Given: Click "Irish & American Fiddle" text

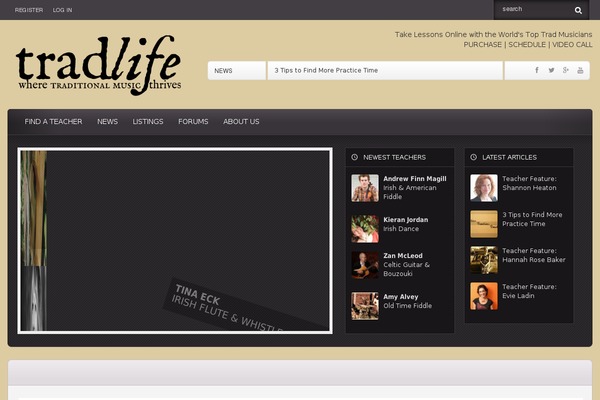Looking at the screenshot, I should 410,192.
